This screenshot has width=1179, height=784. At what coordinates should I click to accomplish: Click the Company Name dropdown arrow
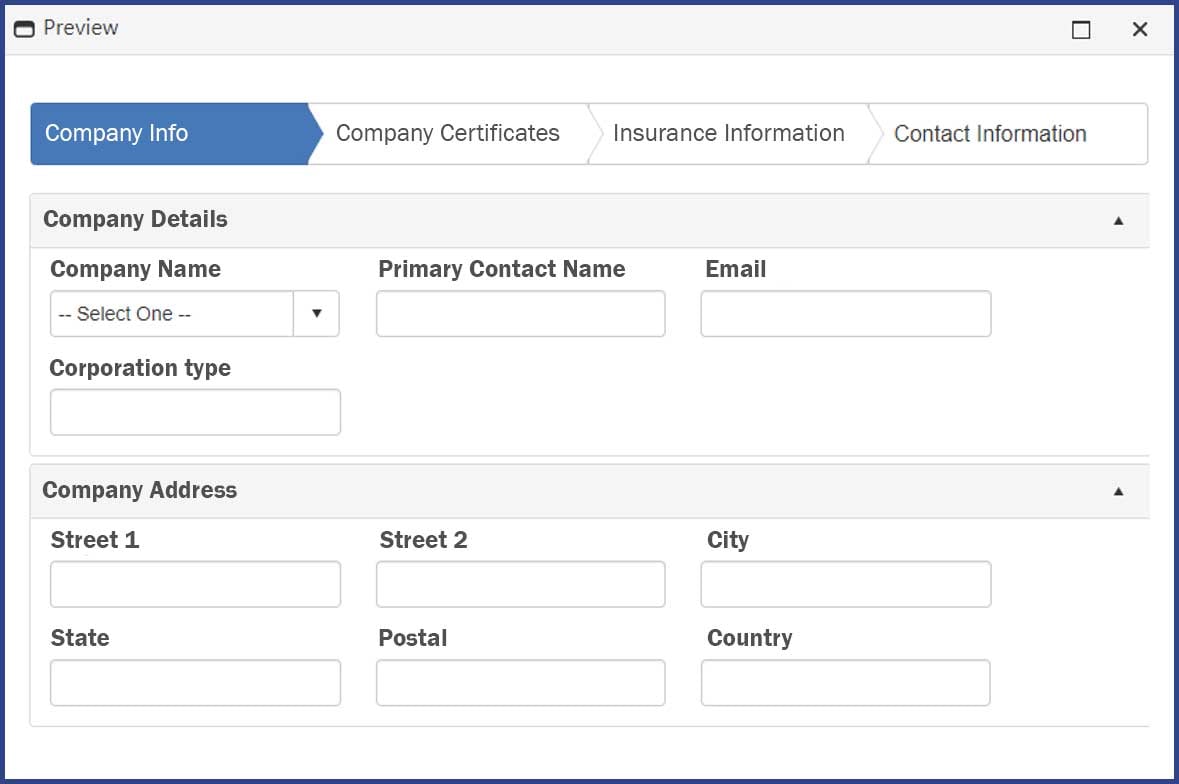click(x=317, y=313)
